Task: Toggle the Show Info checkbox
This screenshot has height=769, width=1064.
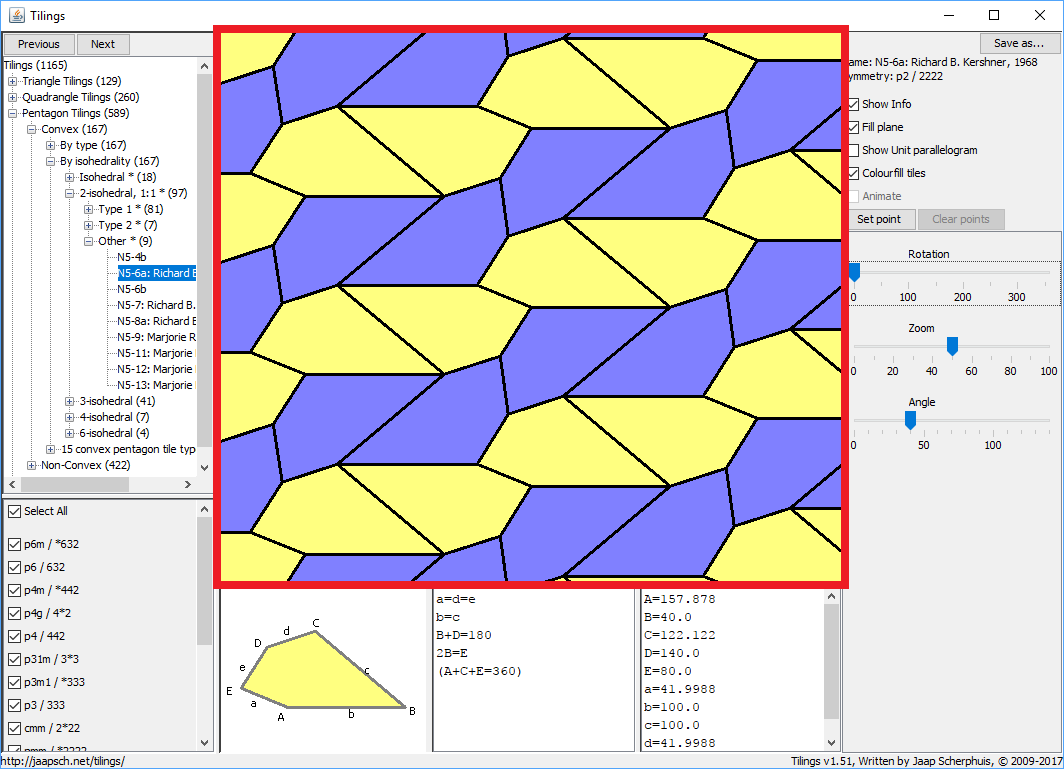Action: pos(854,105)
